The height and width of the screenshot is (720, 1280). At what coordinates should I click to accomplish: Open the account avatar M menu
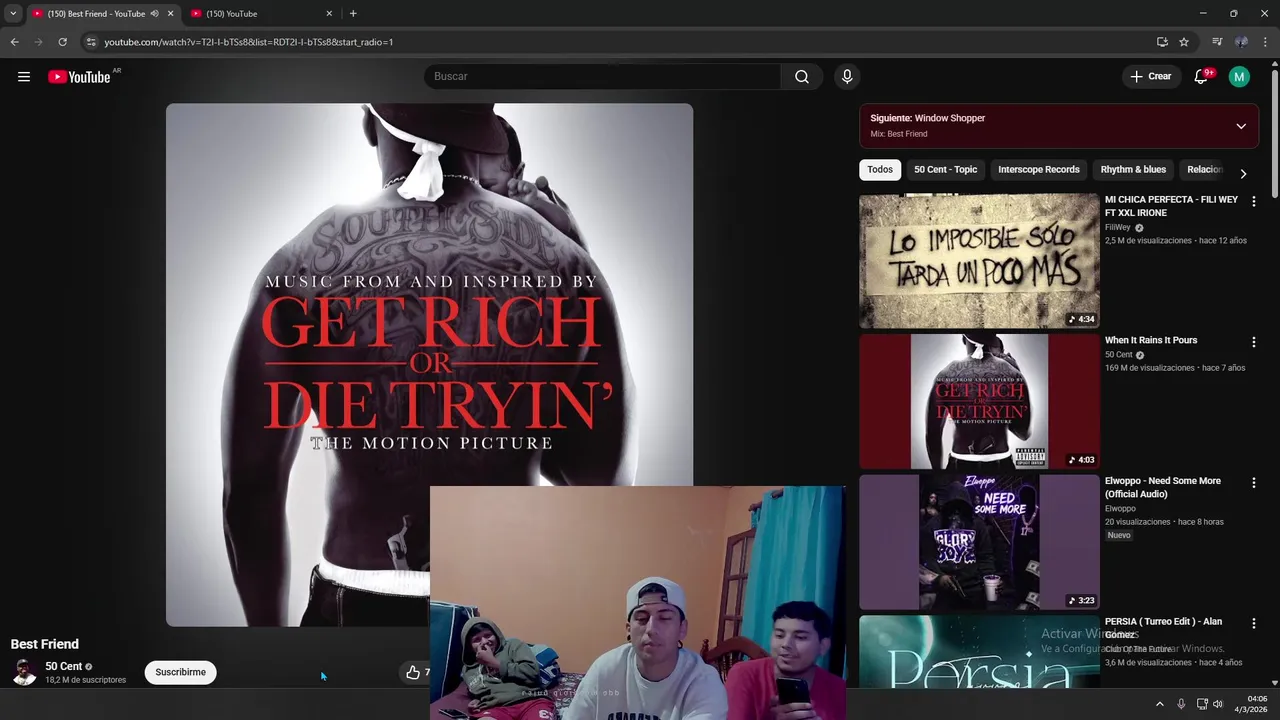(x=1239, y=77)
